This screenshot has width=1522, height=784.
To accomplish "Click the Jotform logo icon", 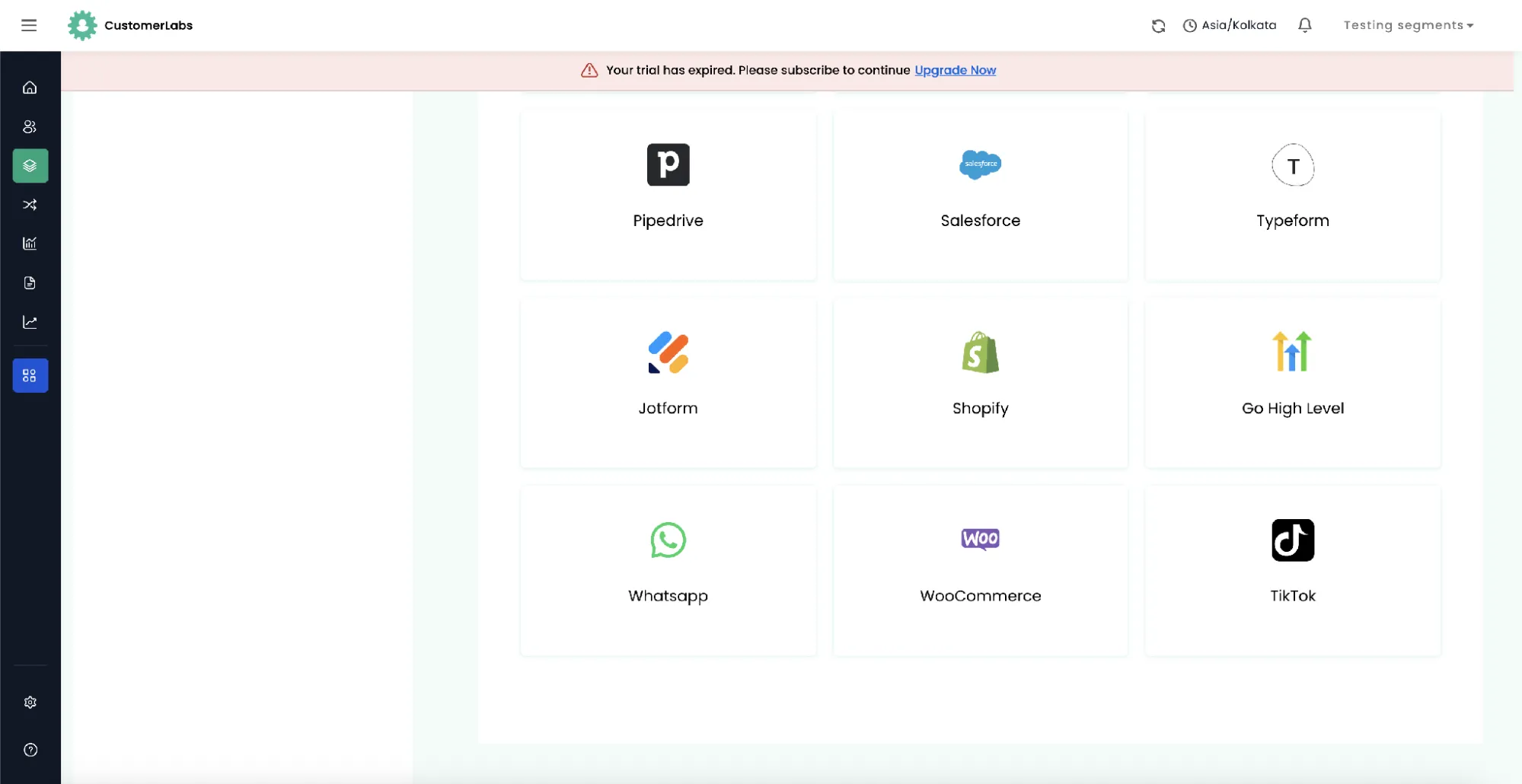I will tap(668, 352).
